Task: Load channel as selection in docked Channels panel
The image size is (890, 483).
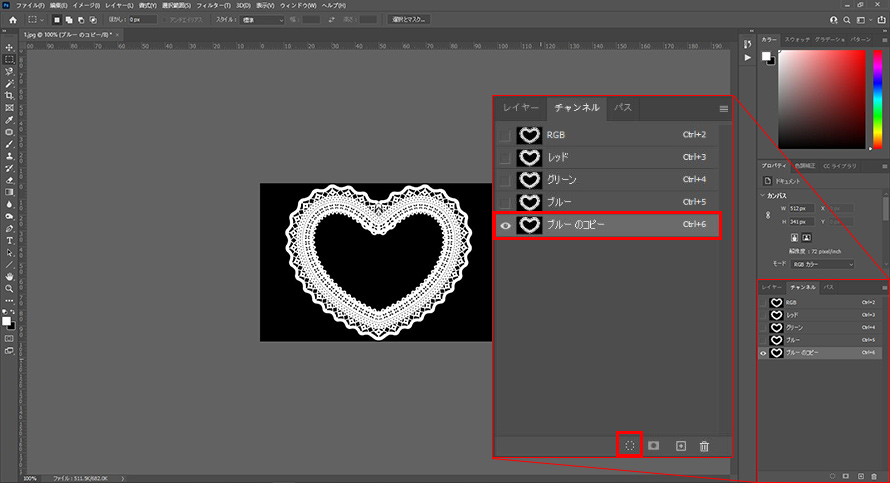Action: [833, 476]
